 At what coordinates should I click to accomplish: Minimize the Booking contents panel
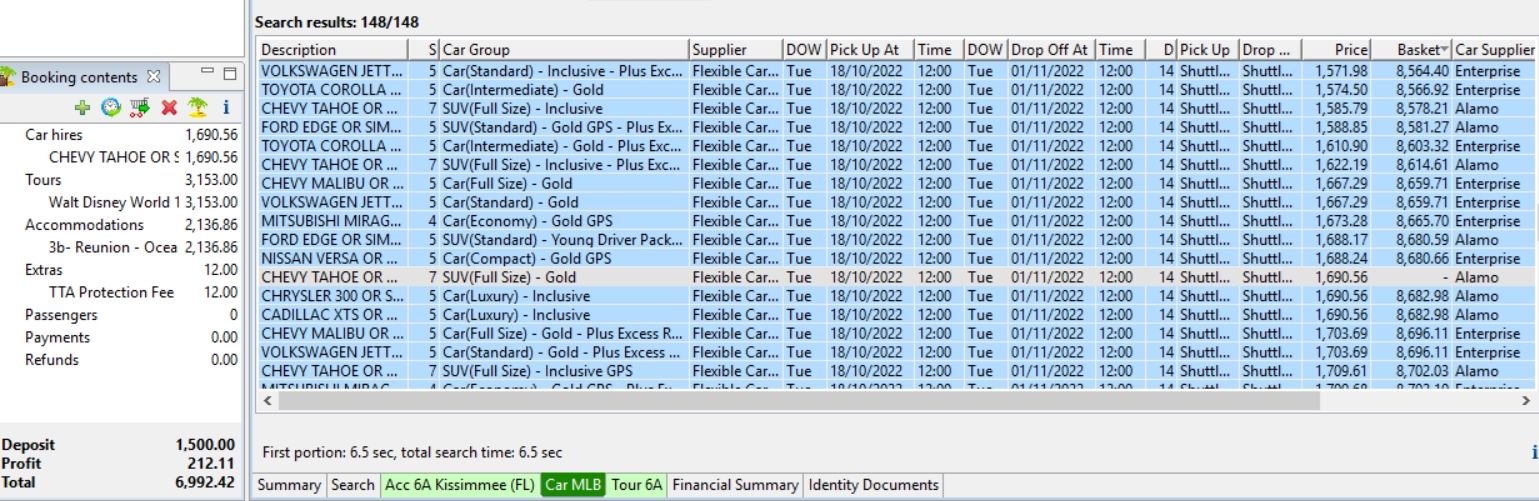pyautogui.click(x=208, y=73)
